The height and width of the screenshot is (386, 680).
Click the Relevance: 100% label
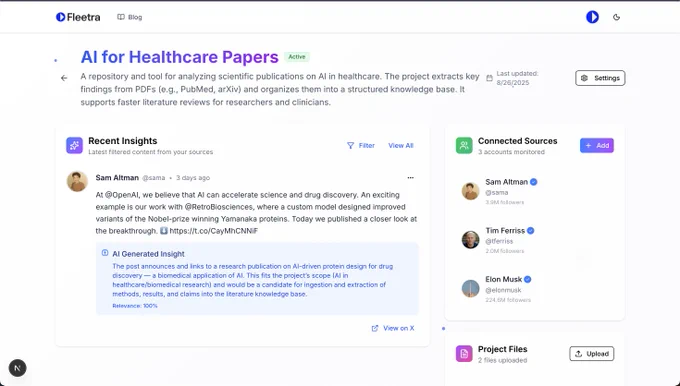point(135,306)
